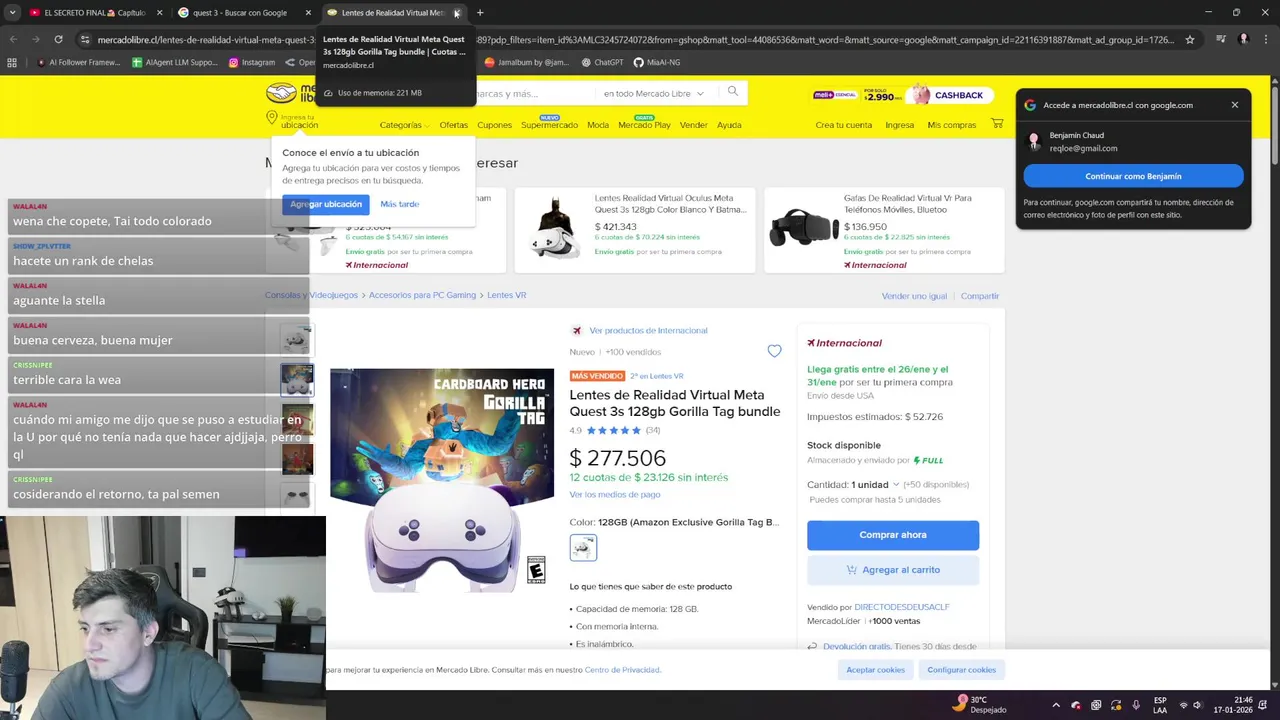This screenshot has width=1280, height=720.
Task: Open Vender menu item
Action: pos(693,125)
